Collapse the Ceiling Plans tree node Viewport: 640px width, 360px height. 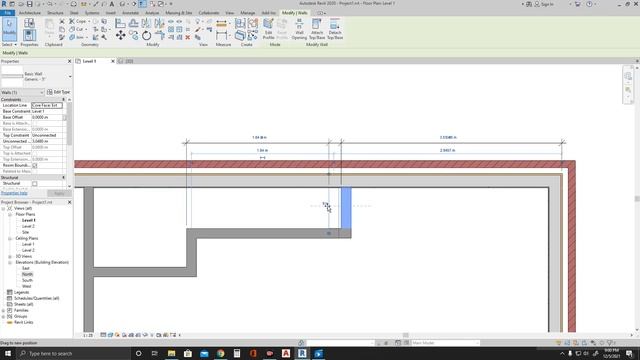[x=10, y=238]
